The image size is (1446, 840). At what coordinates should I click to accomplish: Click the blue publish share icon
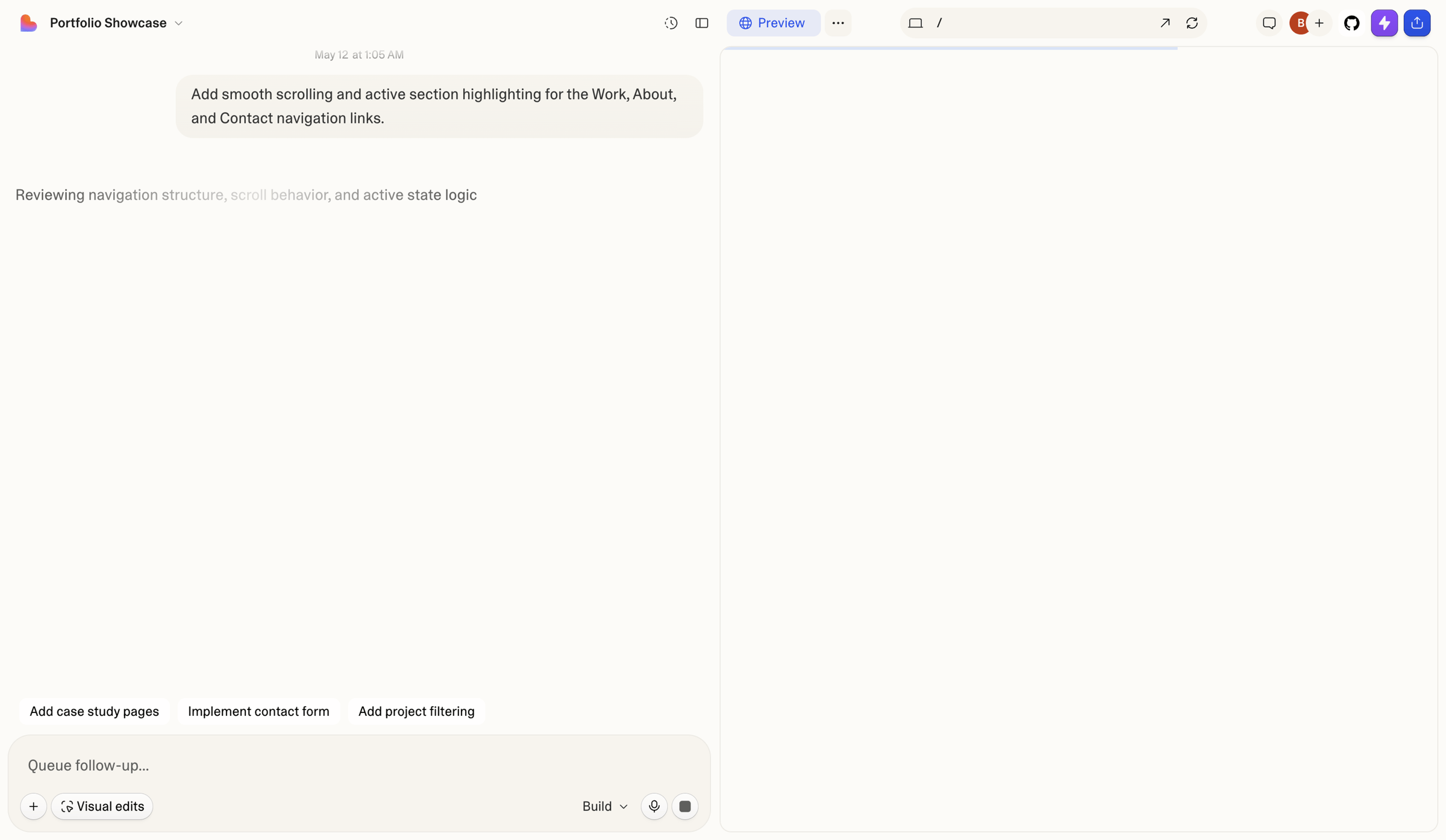(x=1416, y=23)
